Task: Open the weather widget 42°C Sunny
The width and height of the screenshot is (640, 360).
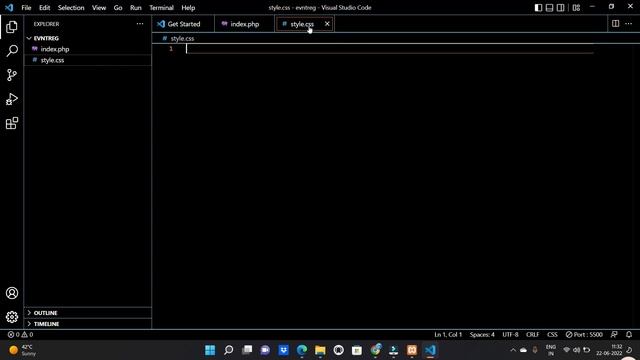Action: coord(23,350)
